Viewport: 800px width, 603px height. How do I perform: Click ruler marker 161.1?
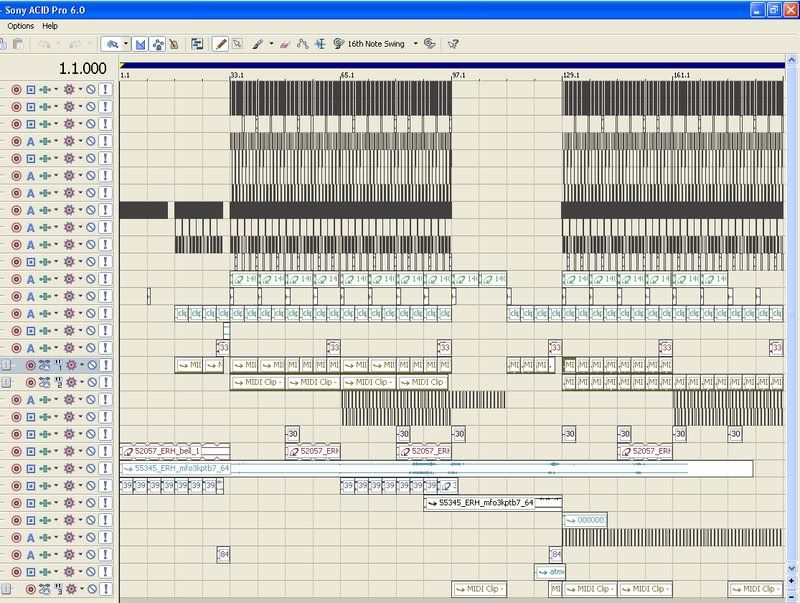point(681,75)
